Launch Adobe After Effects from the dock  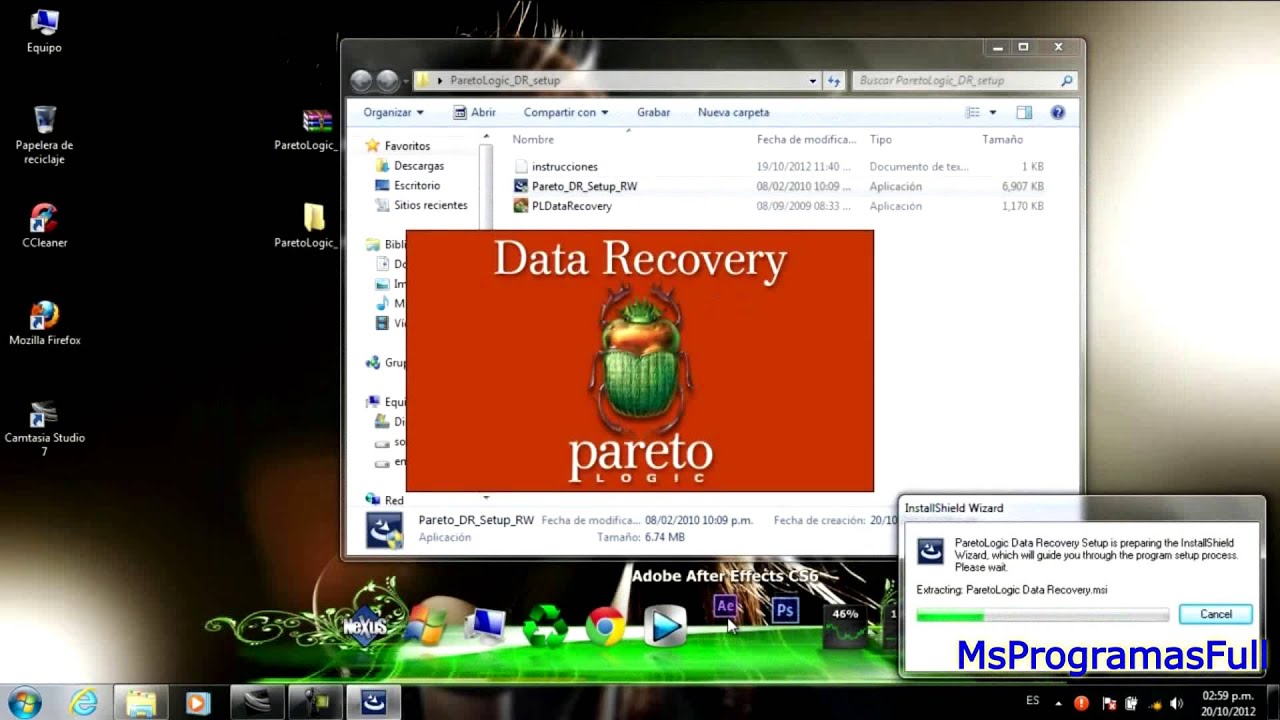click(726, 607)
